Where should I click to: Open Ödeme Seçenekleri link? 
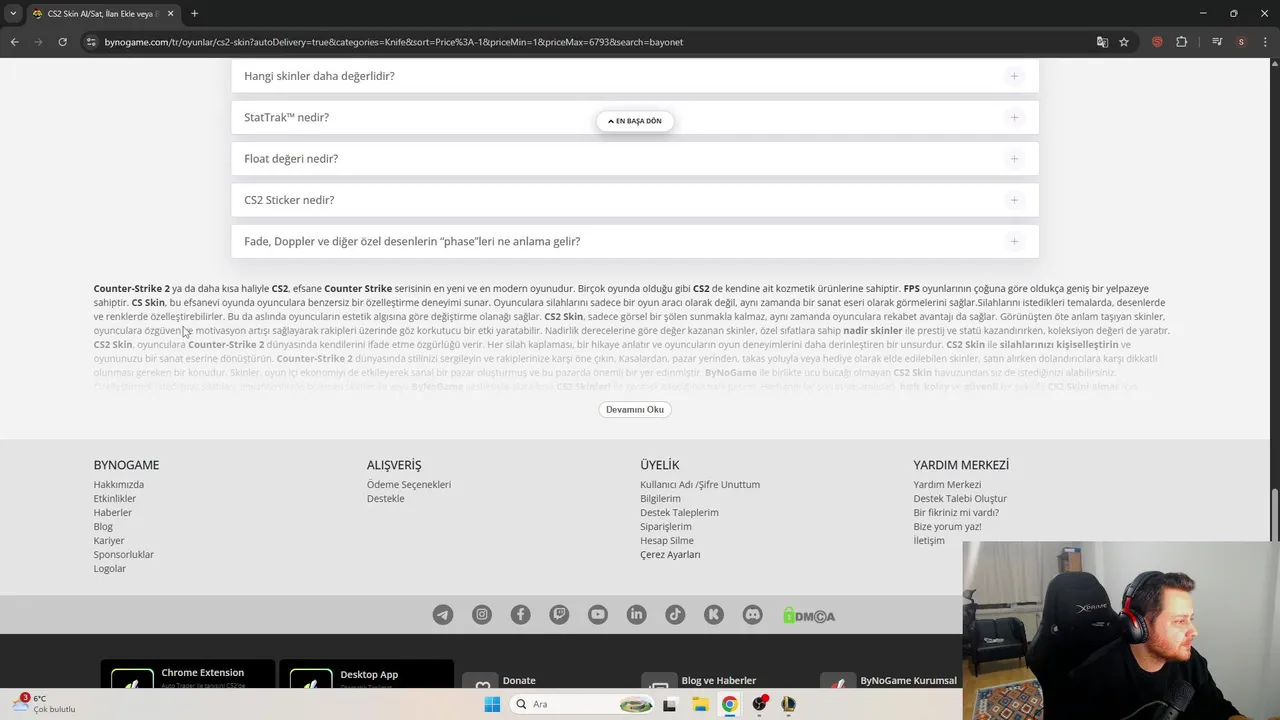[409, 484]
